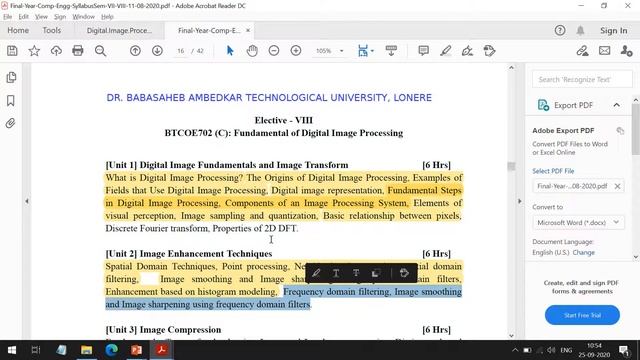This screenshot has height=360, width=640.
Task: Open the Help menu
Action: 107,17
